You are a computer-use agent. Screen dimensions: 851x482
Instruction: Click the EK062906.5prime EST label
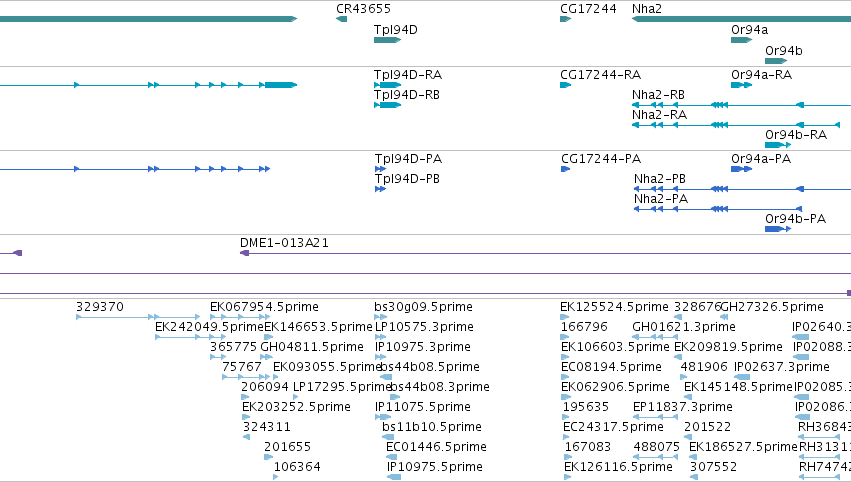615,388
